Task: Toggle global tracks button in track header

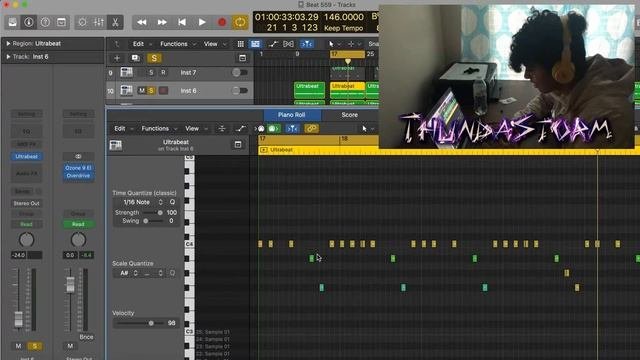Action: tap(242, 58)
